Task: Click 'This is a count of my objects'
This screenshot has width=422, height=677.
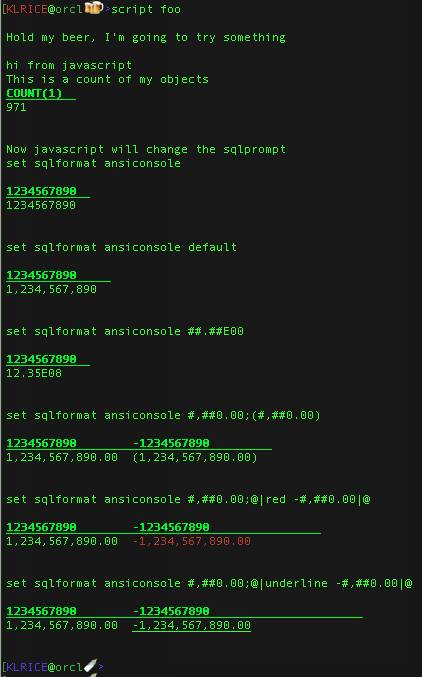Action: tap(107, 79)
